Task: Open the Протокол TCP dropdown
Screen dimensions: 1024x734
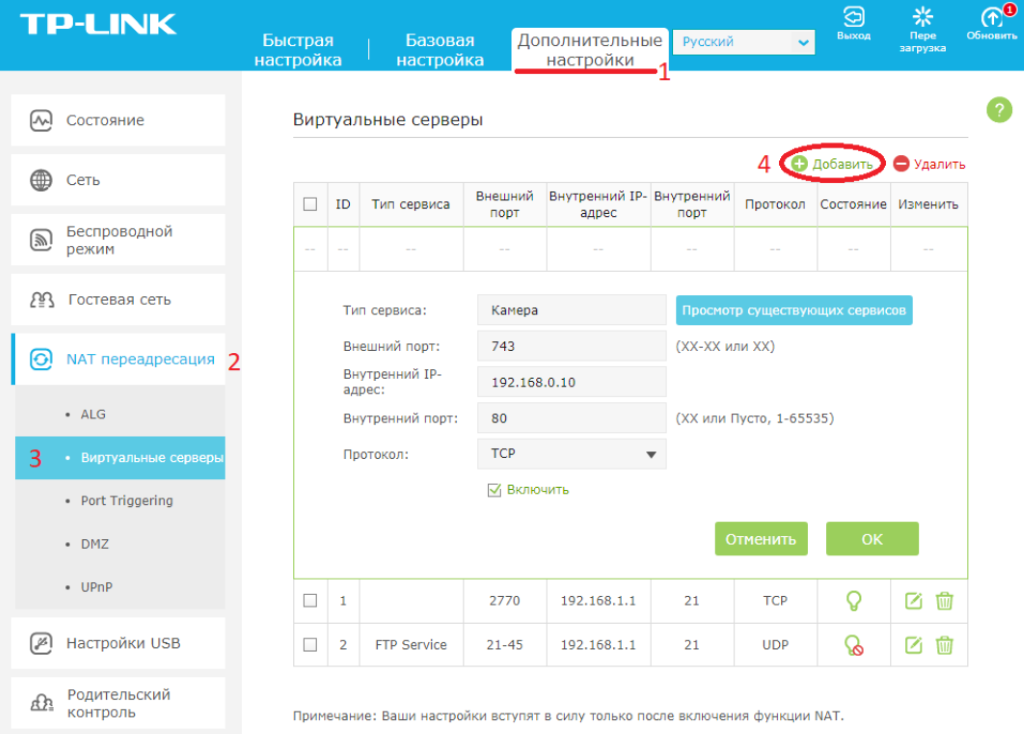Action: tap(571, 454)
